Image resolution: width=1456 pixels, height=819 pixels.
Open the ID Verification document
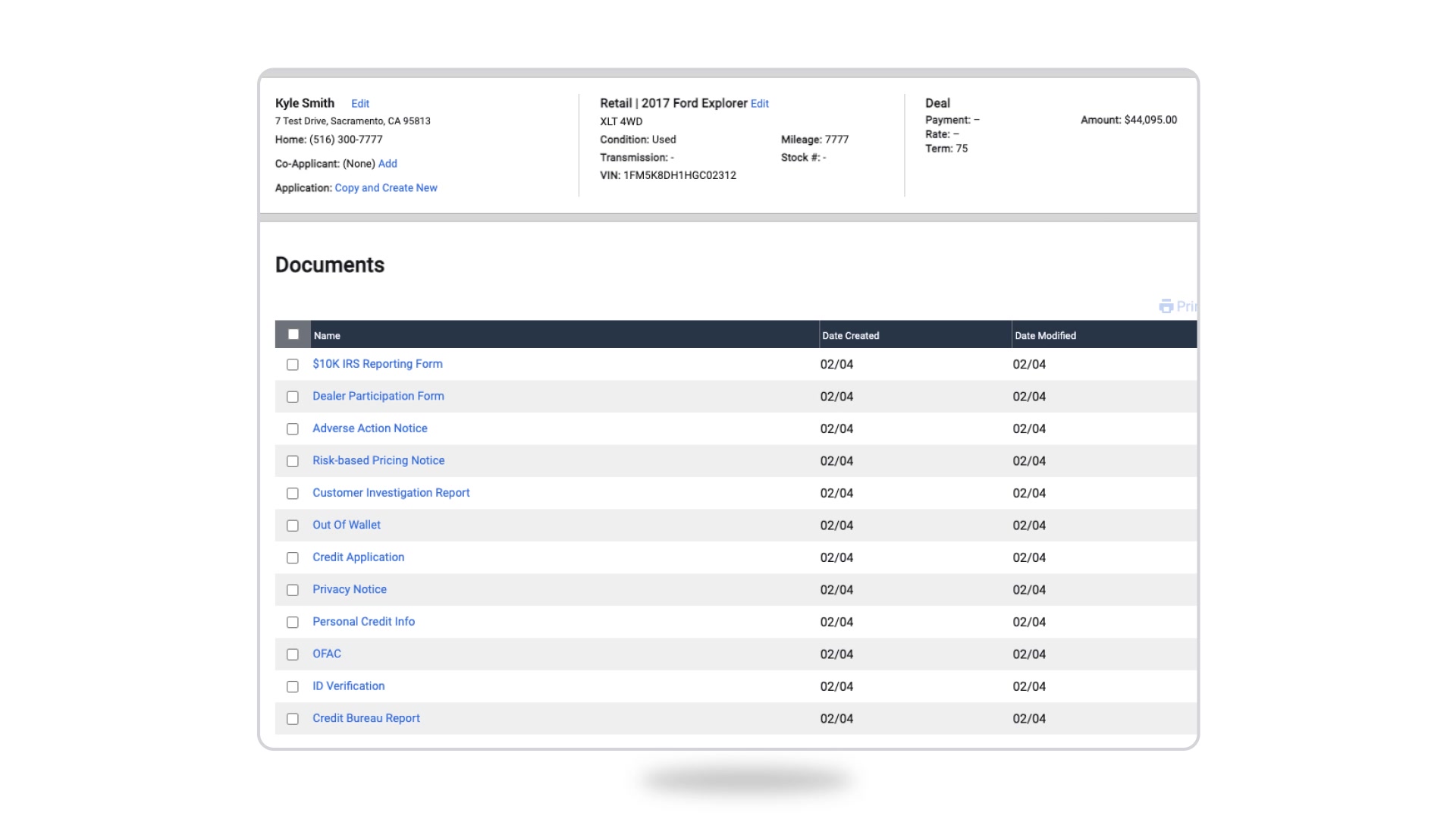(x=348, y=686)
